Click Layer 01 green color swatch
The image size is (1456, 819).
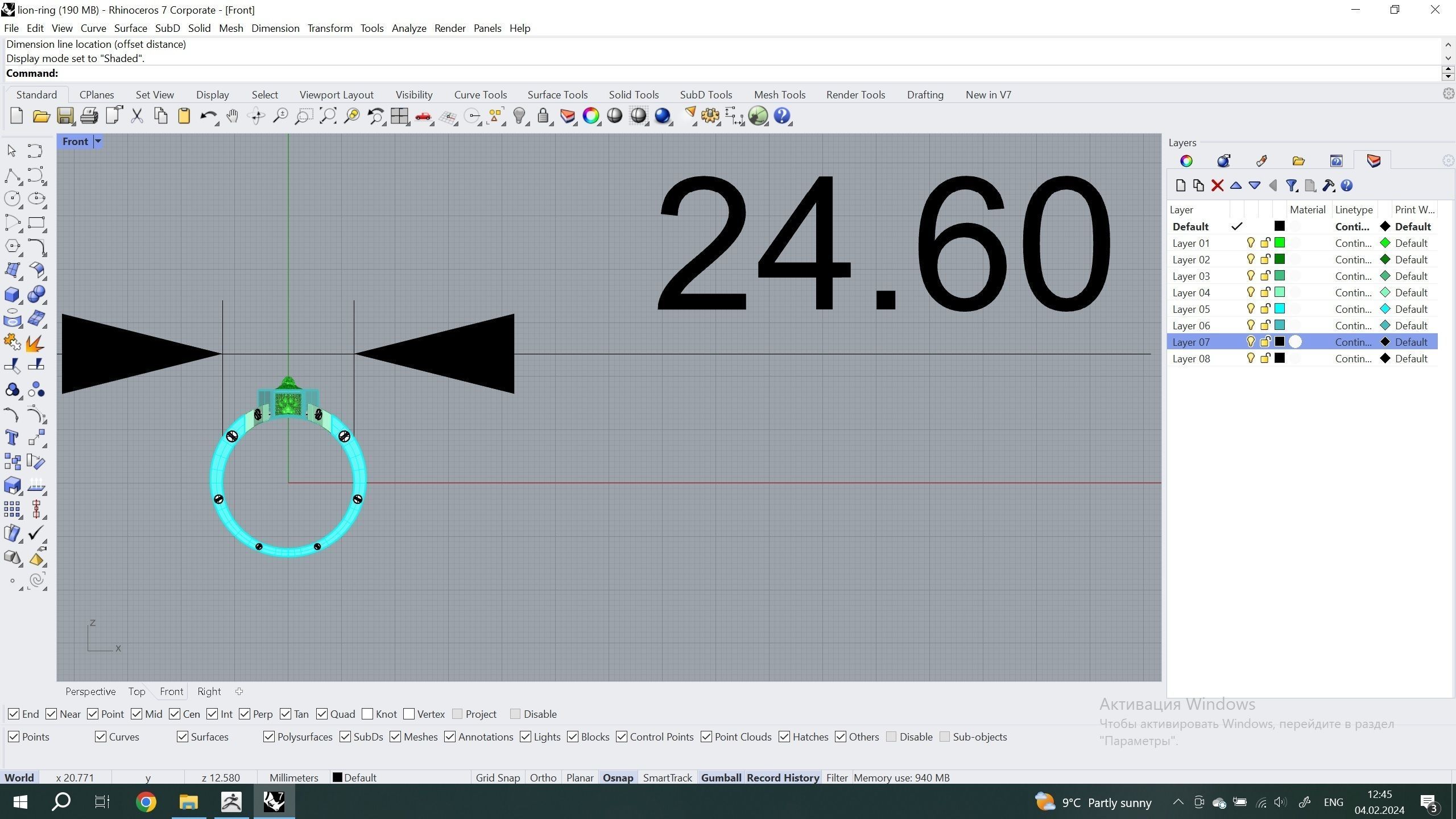pyautogui.click(x=1280, y=243)
